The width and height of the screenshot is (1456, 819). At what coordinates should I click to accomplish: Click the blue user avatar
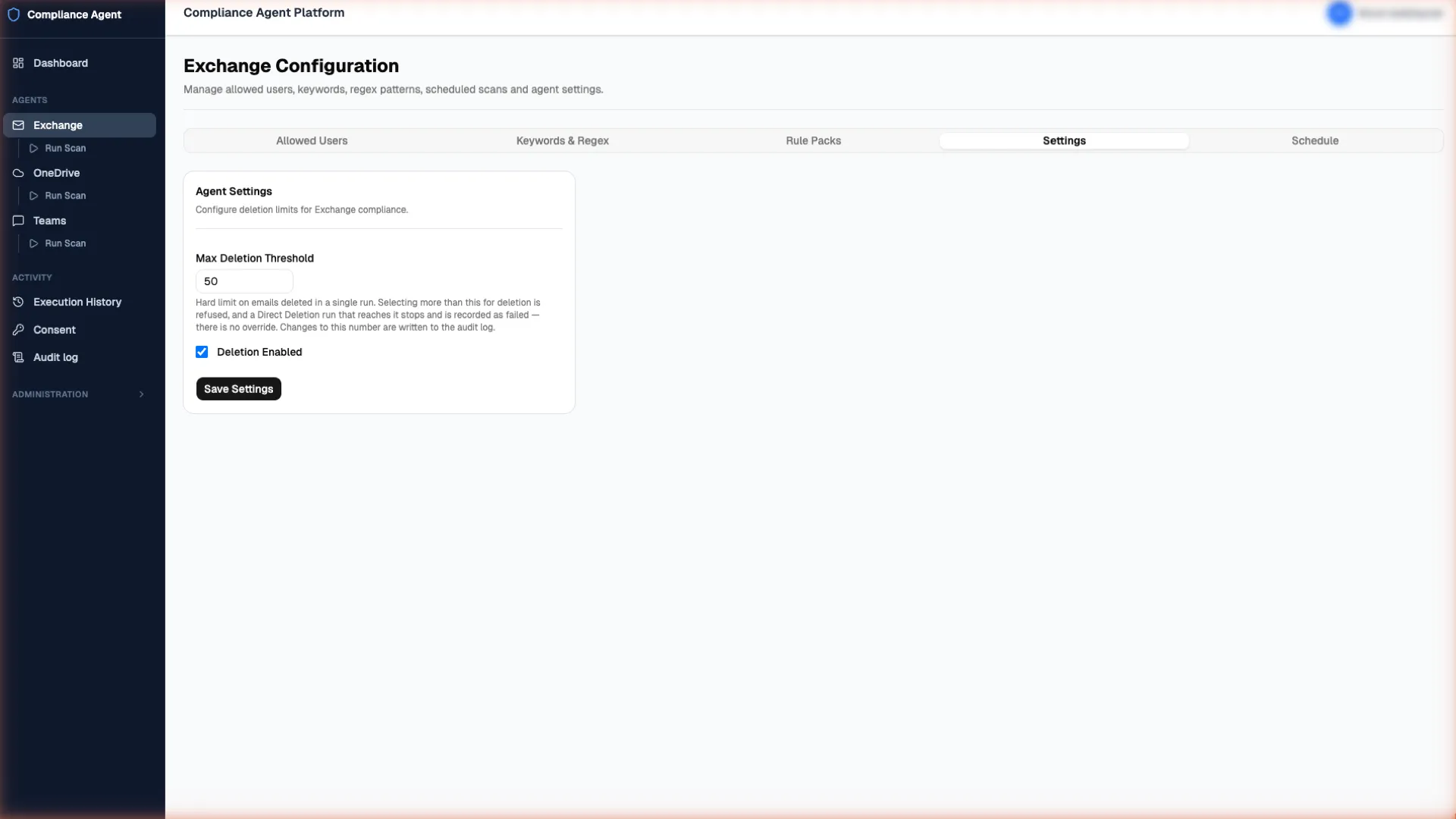click(1340, 13)
